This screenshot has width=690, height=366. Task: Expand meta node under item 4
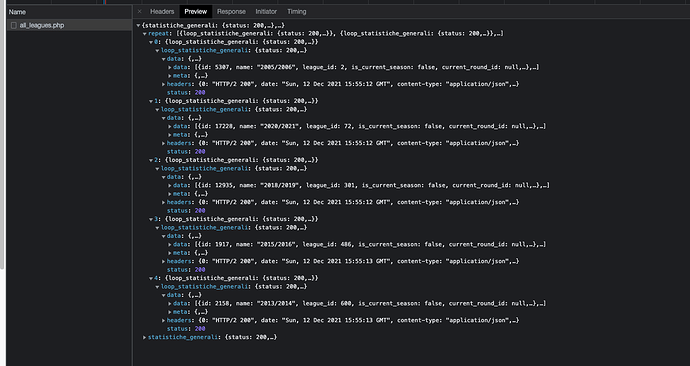tap(169, 312)
